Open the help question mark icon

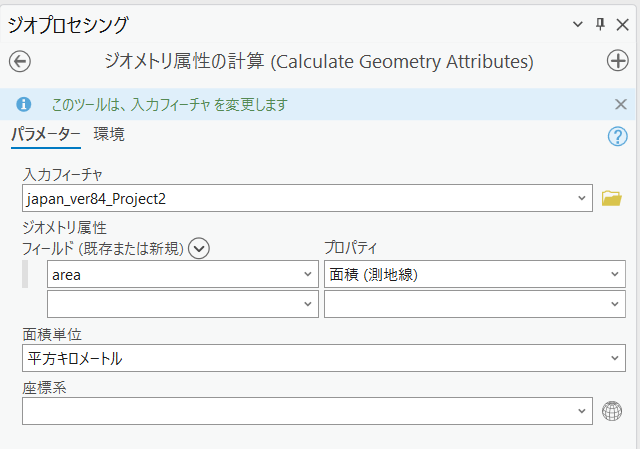point(617,137)
